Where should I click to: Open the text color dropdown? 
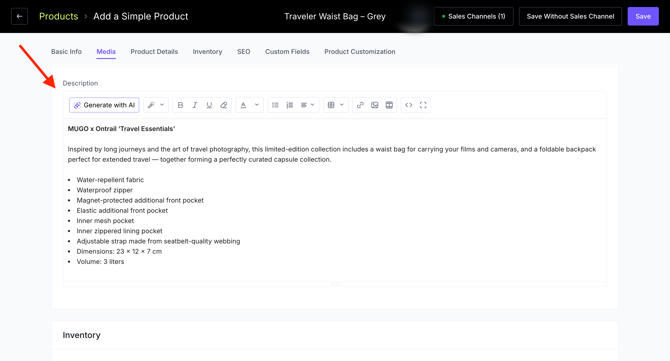(256, 105)
